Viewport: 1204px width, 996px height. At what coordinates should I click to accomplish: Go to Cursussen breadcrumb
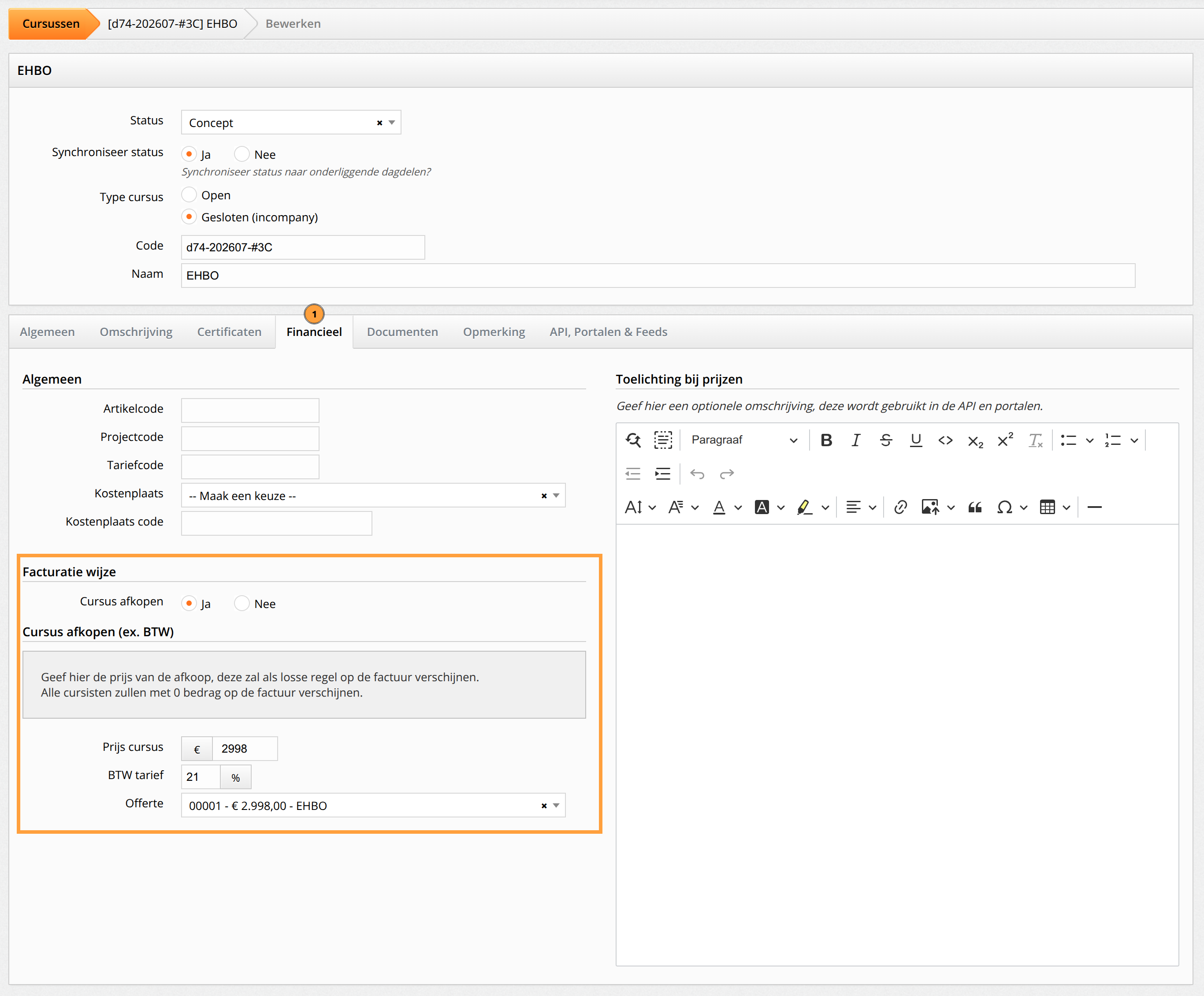[51, 23]
